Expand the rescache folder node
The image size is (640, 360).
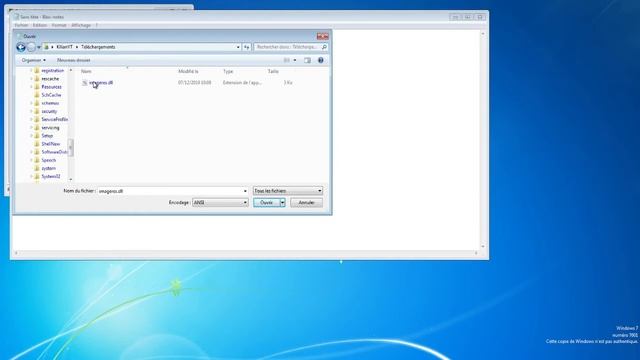click(31, 79)
